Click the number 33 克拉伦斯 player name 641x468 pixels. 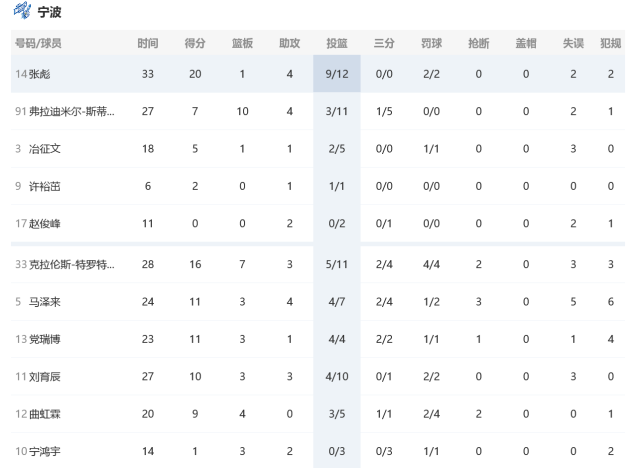click(72, 264)
